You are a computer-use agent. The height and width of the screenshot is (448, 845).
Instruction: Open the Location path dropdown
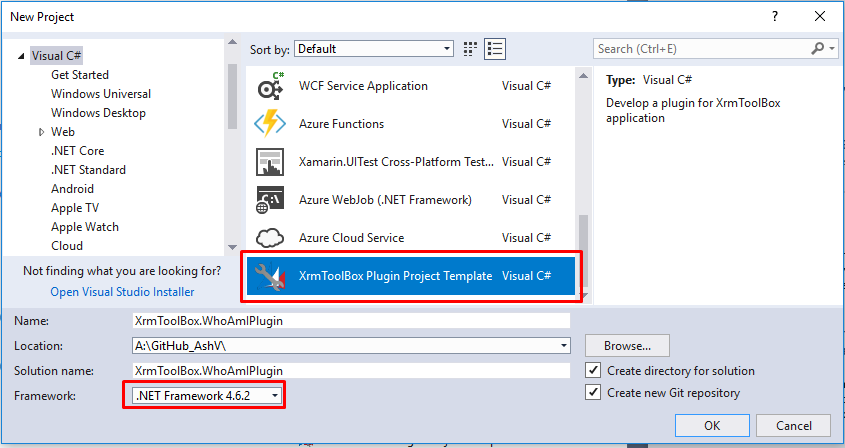click(564, 346)
